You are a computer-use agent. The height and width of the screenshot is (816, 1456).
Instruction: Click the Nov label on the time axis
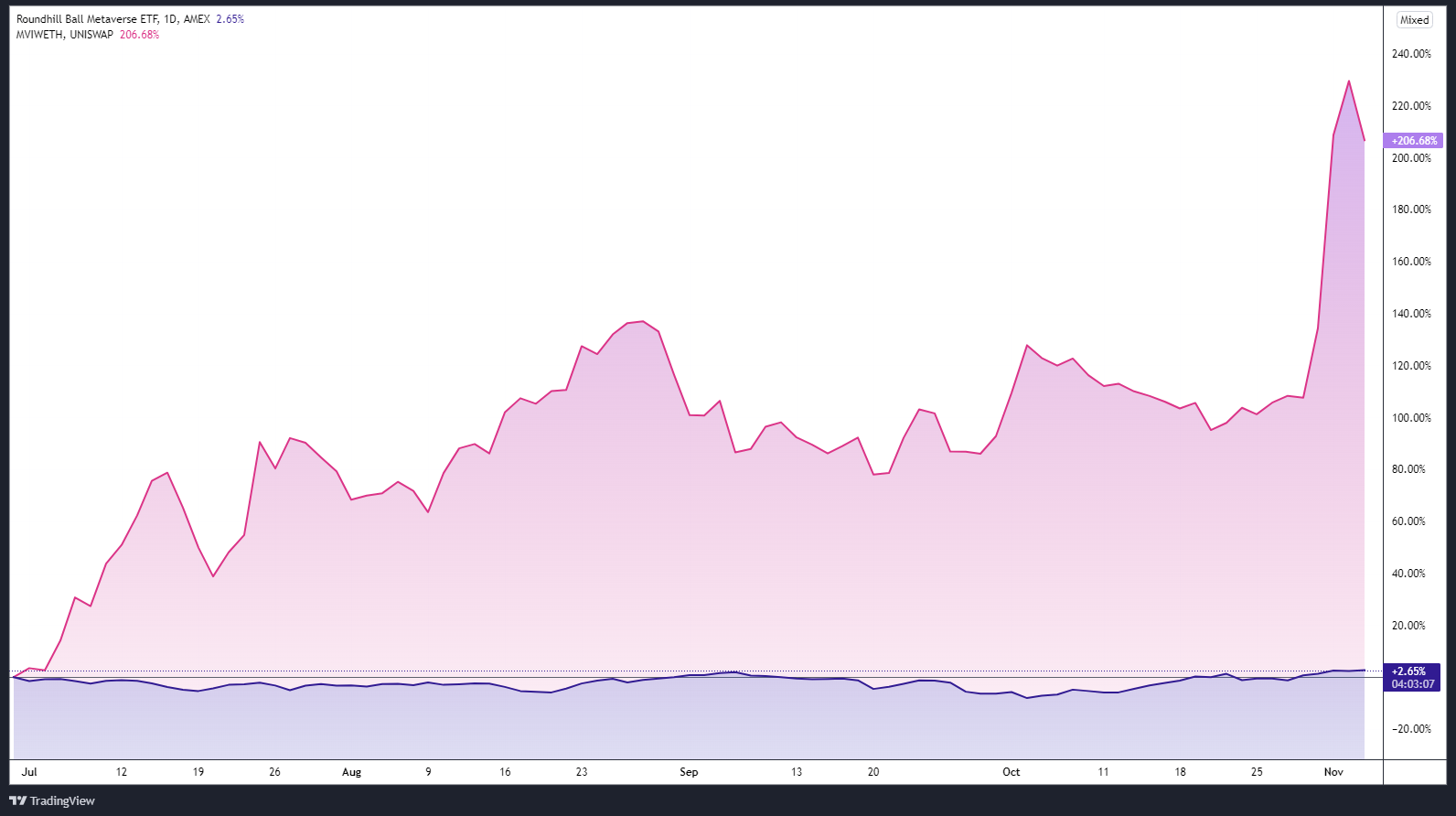[1333, 772]
